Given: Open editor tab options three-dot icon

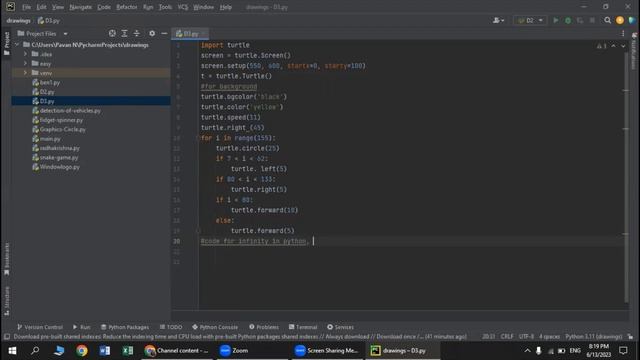Looking at the screenshot, I should click(623, 33).
